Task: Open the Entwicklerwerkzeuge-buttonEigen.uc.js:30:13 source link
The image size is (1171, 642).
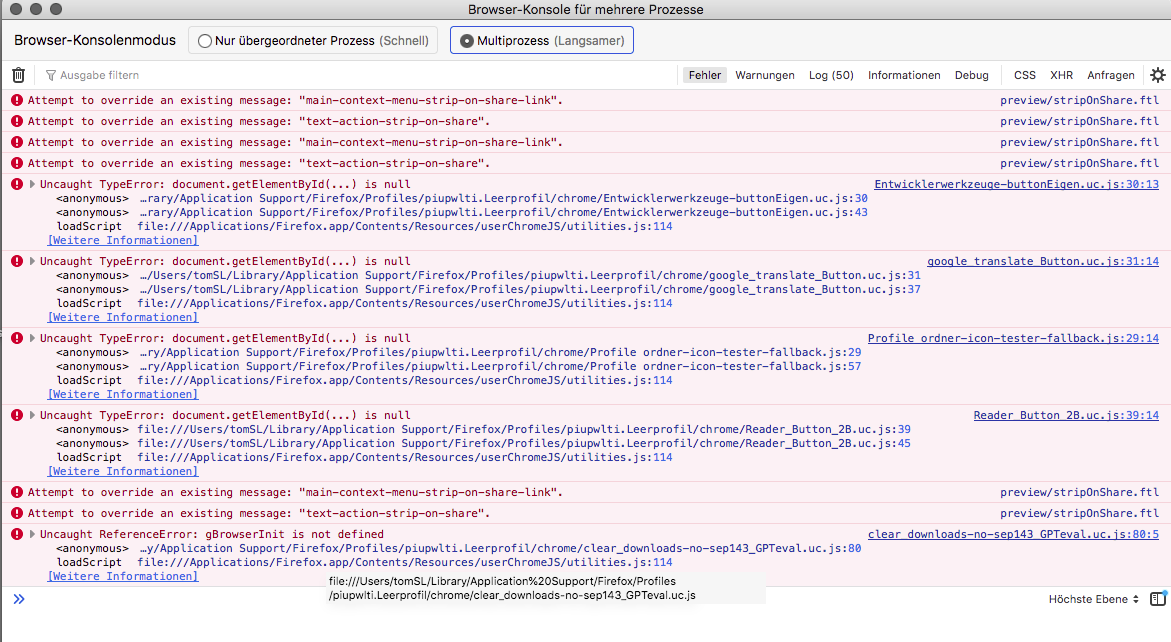Action: 1016,184
